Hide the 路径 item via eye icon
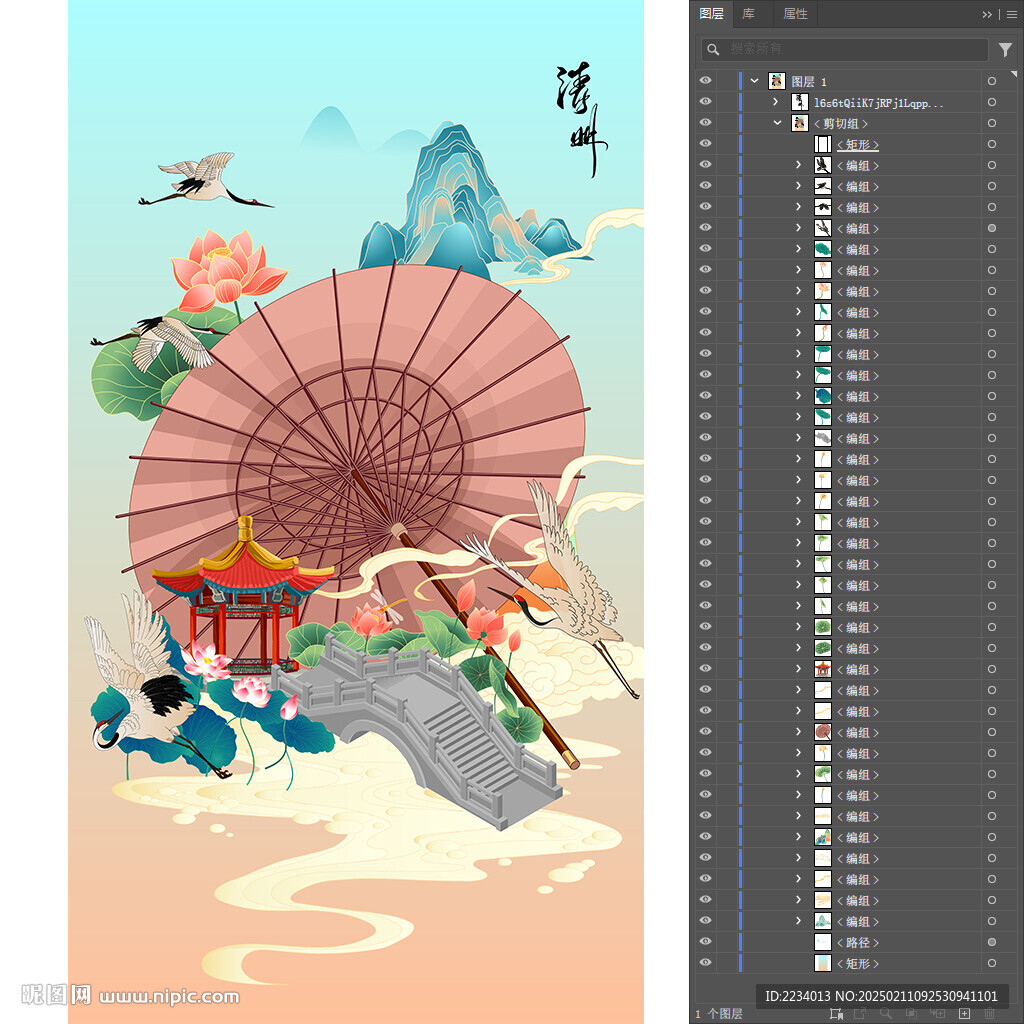The image size is (1024, 1024). tap(705, 942)
